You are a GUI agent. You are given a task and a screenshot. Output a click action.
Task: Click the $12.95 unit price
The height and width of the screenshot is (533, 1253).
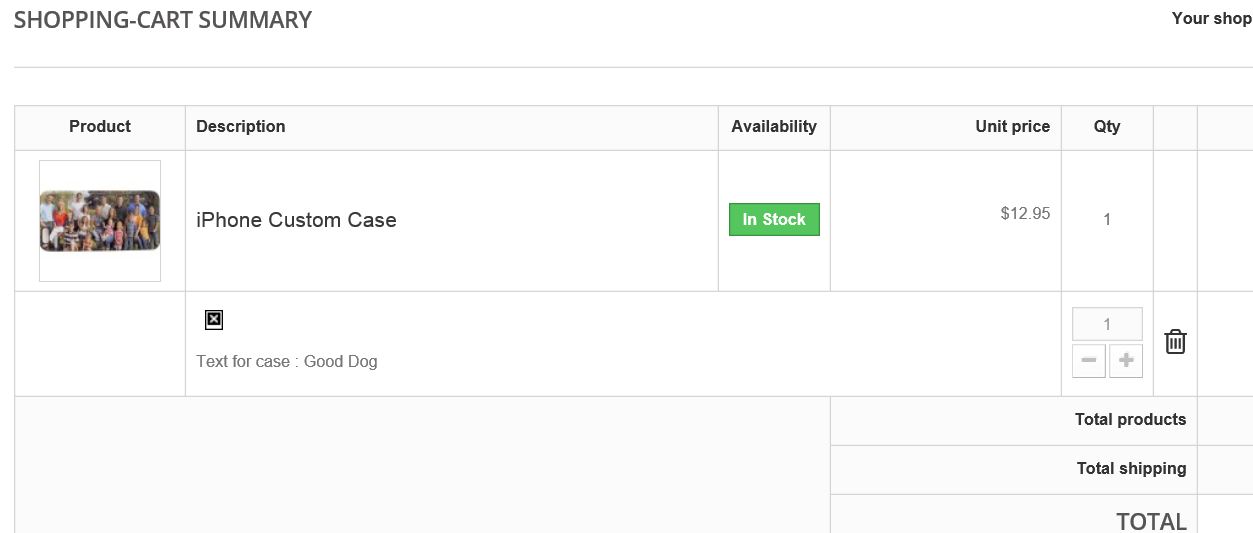point(1025,213)
